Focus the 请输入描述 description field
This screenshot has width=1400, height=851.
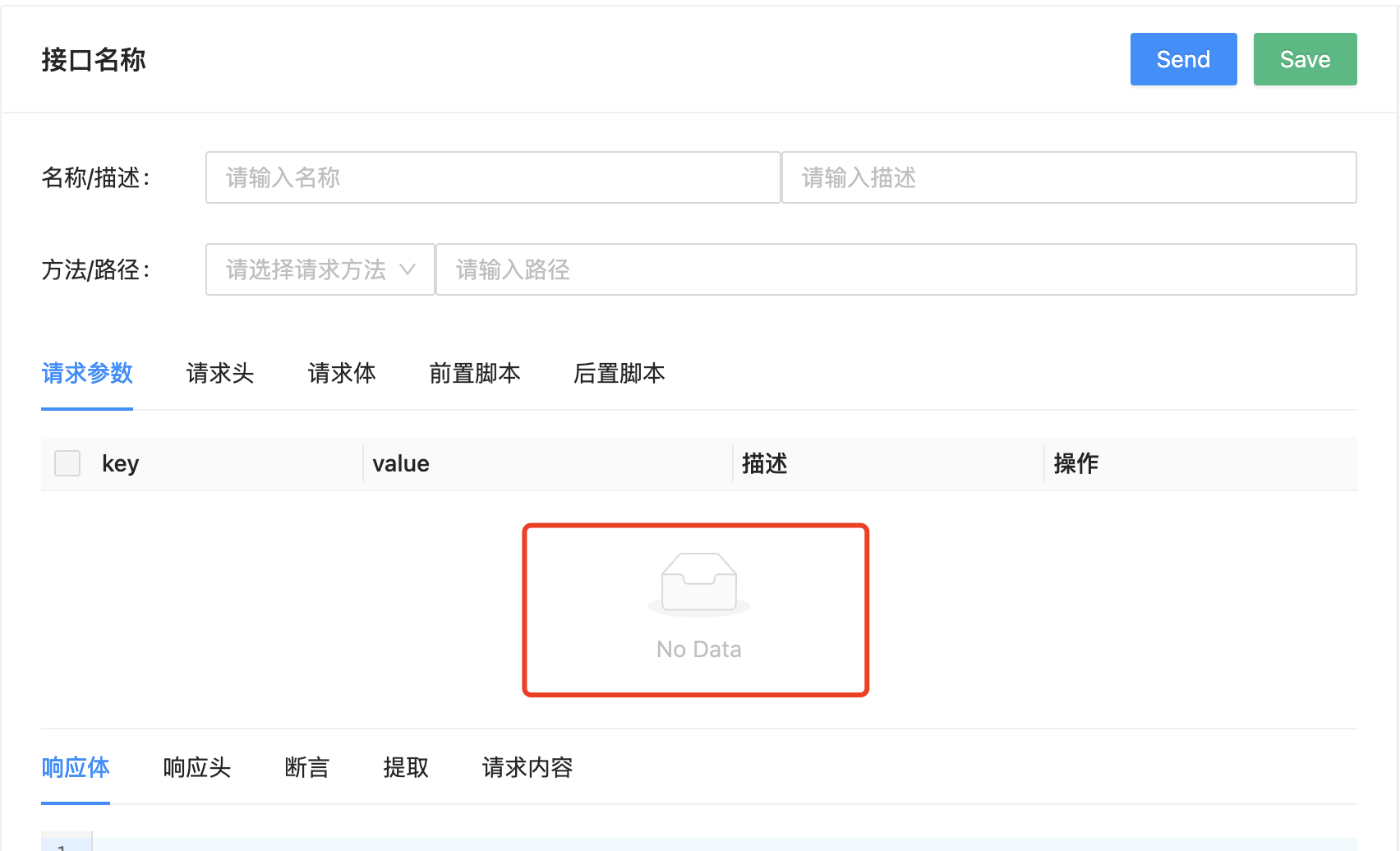pos(1069,177)
